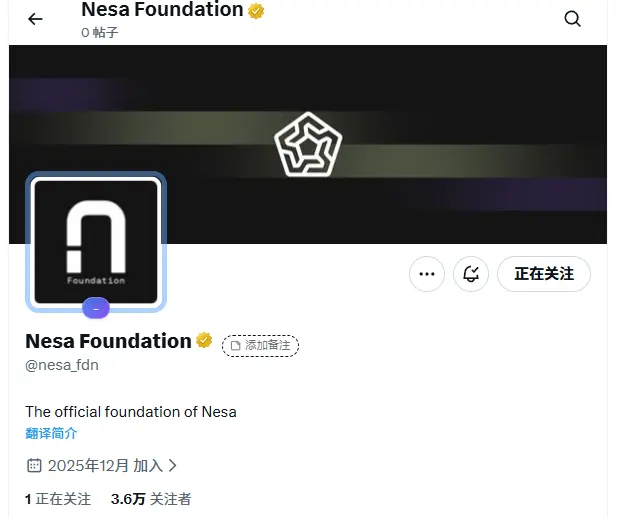Click the gold verified badge in header

pyautogui.click(x=256, y=11)
